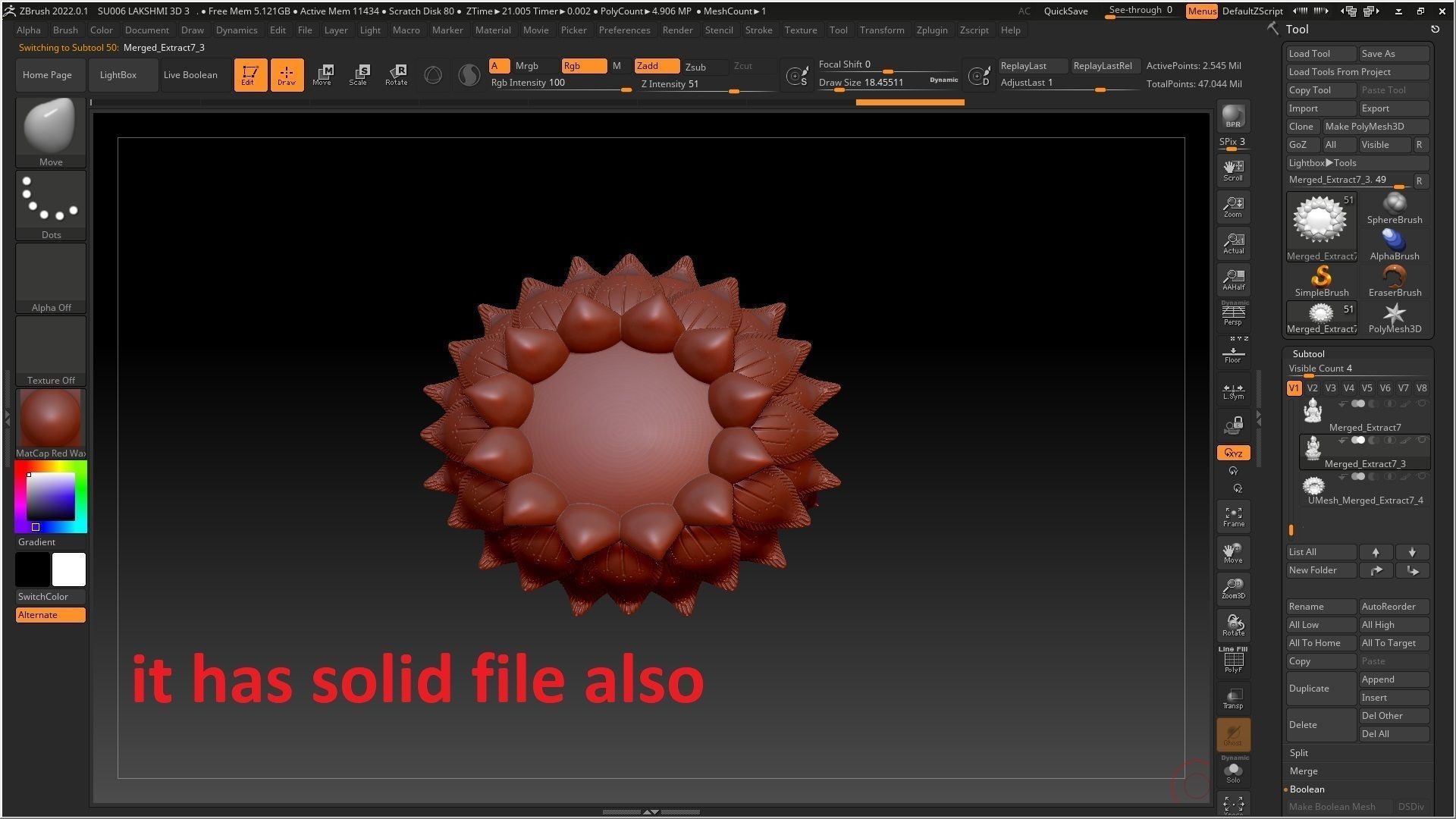Image resolution: width=1456 pixels, height=819 pixels.
Task: Click the BPR render icon
Action: (x=1233, y=116)
